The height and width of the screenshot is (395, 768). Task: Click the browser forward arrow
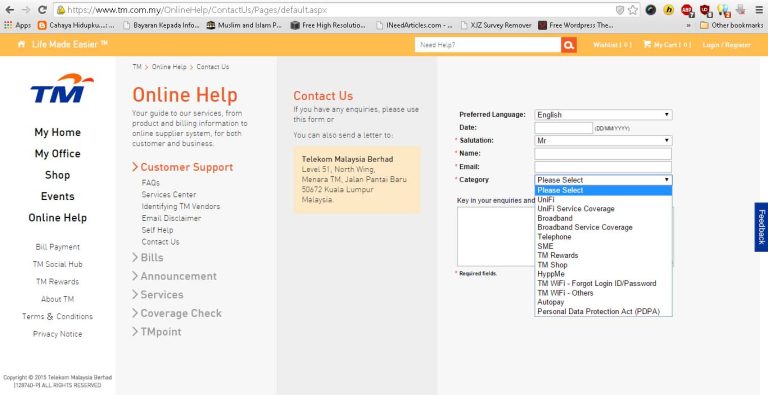[25, 10]
